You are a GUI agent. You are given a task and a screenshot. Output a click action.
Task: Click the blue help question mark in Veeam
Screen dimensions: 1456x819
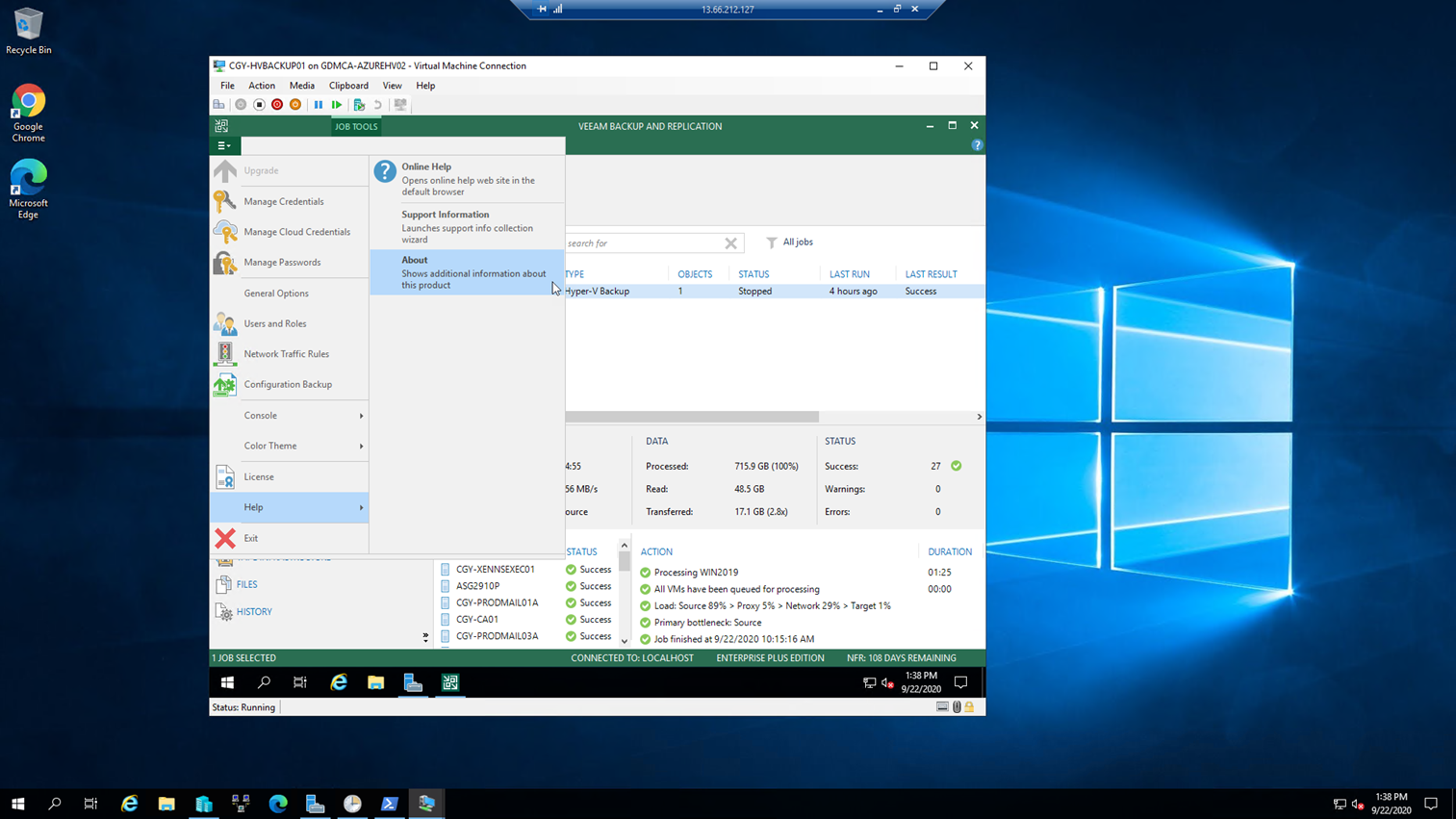tap(977, 145)
